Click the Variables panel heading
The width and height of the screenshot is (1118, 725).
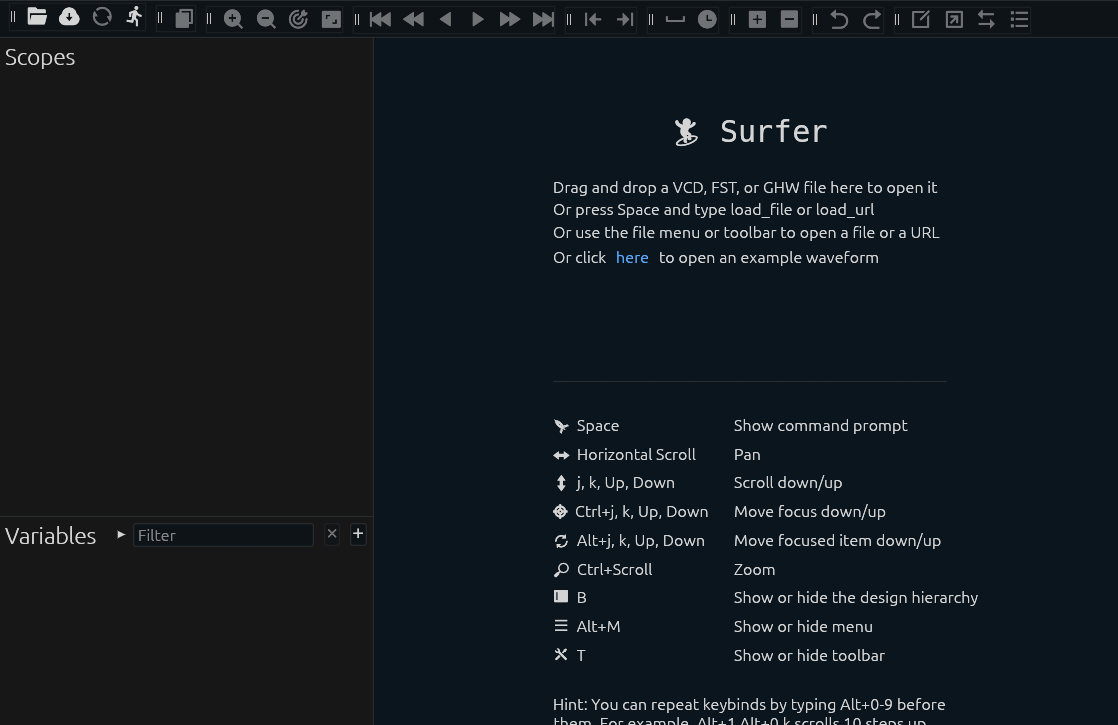tap(51, 535)
